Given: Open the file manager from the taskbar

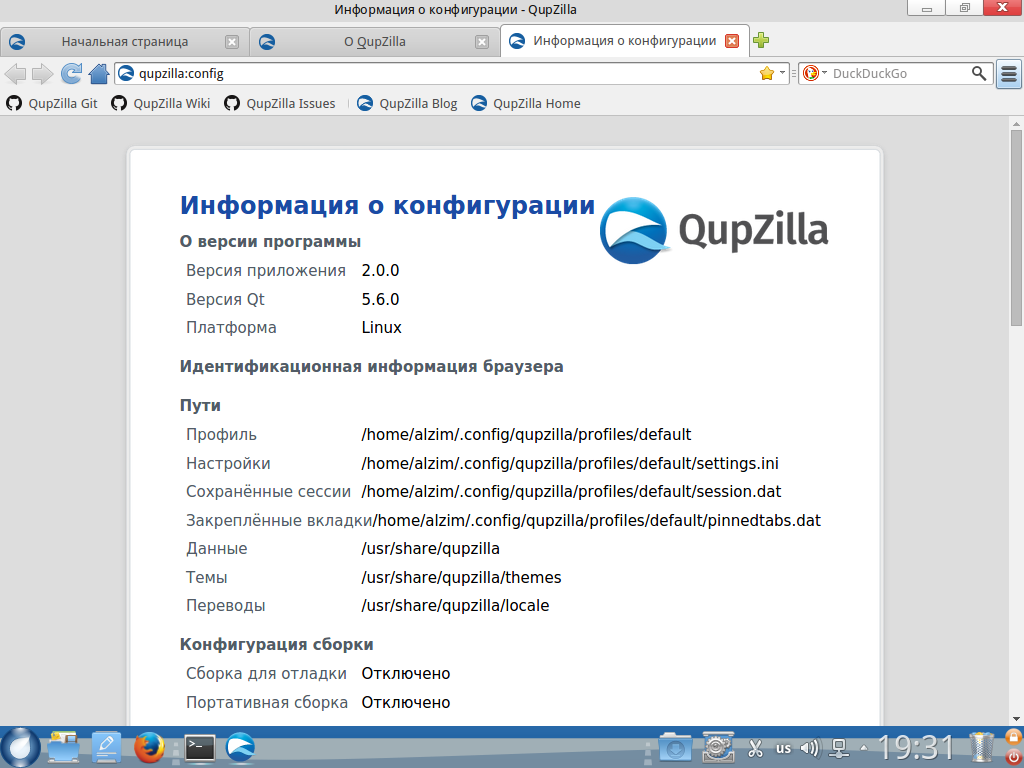Looking at the screenshot, I should (x=63, y=747).
